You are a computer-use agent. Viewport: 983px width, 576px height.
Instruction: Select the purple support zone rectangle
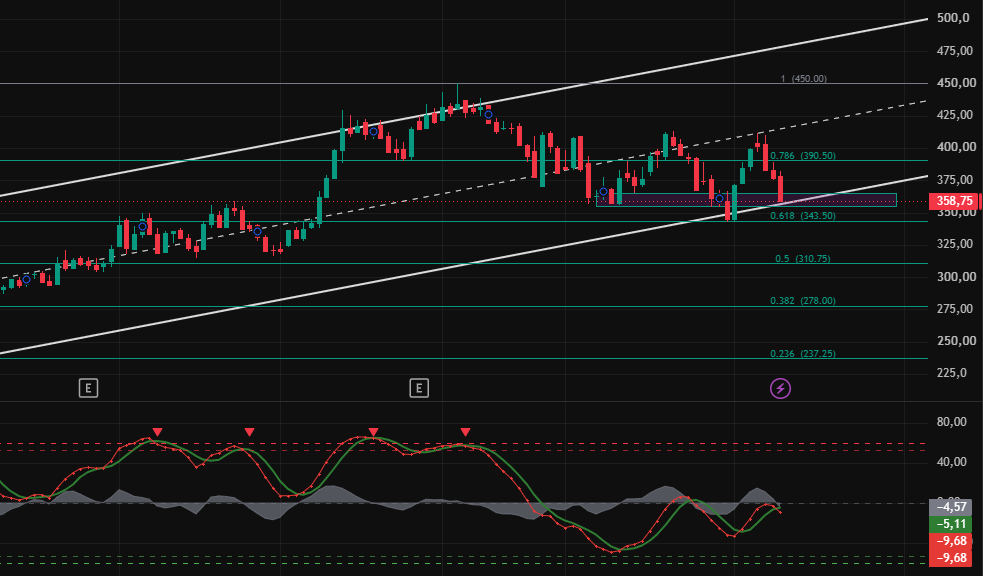746,200
